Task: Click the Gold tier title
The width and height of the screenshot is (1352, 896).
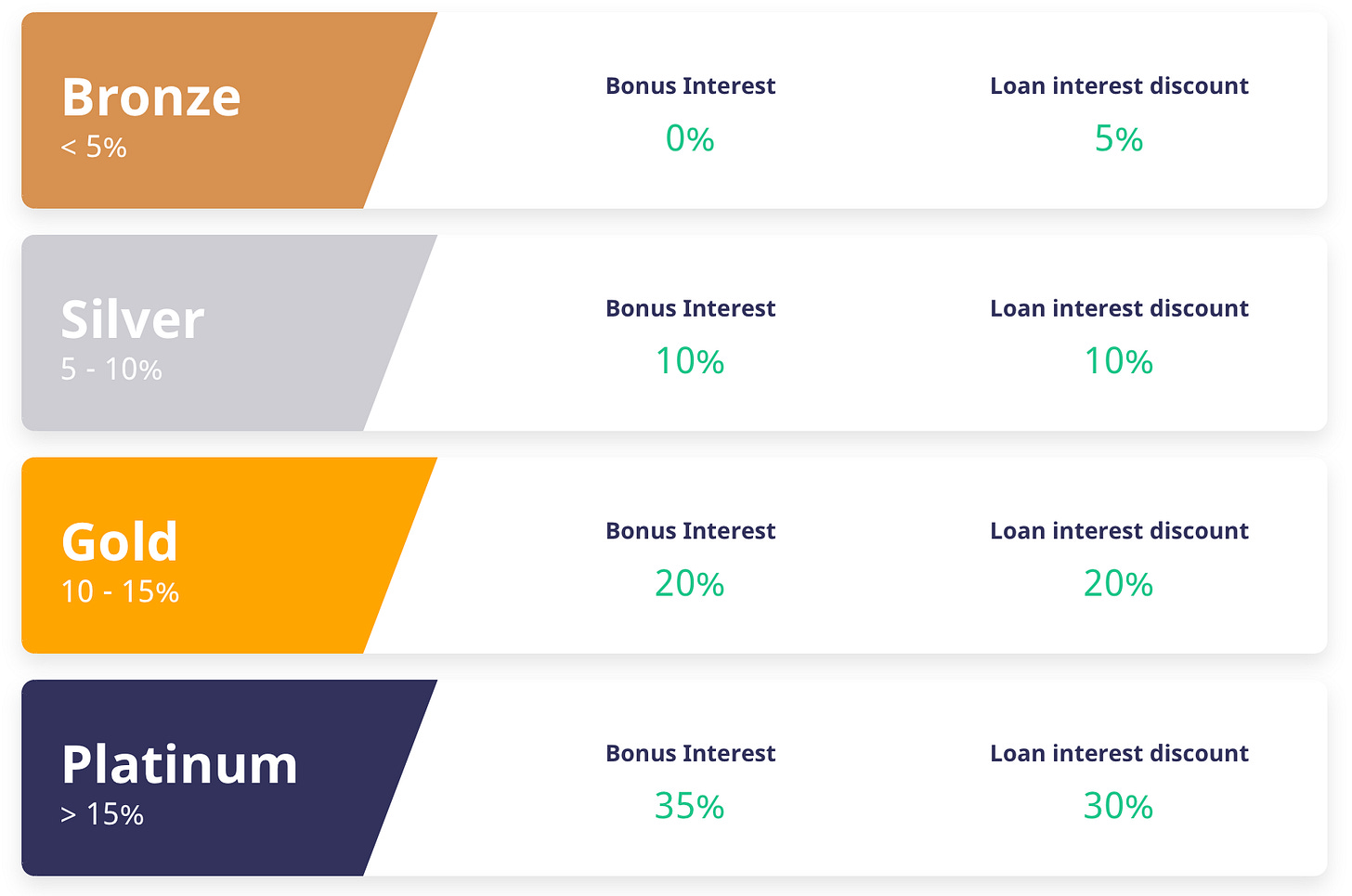Action: pyautogui.click(x=120, y=542)
